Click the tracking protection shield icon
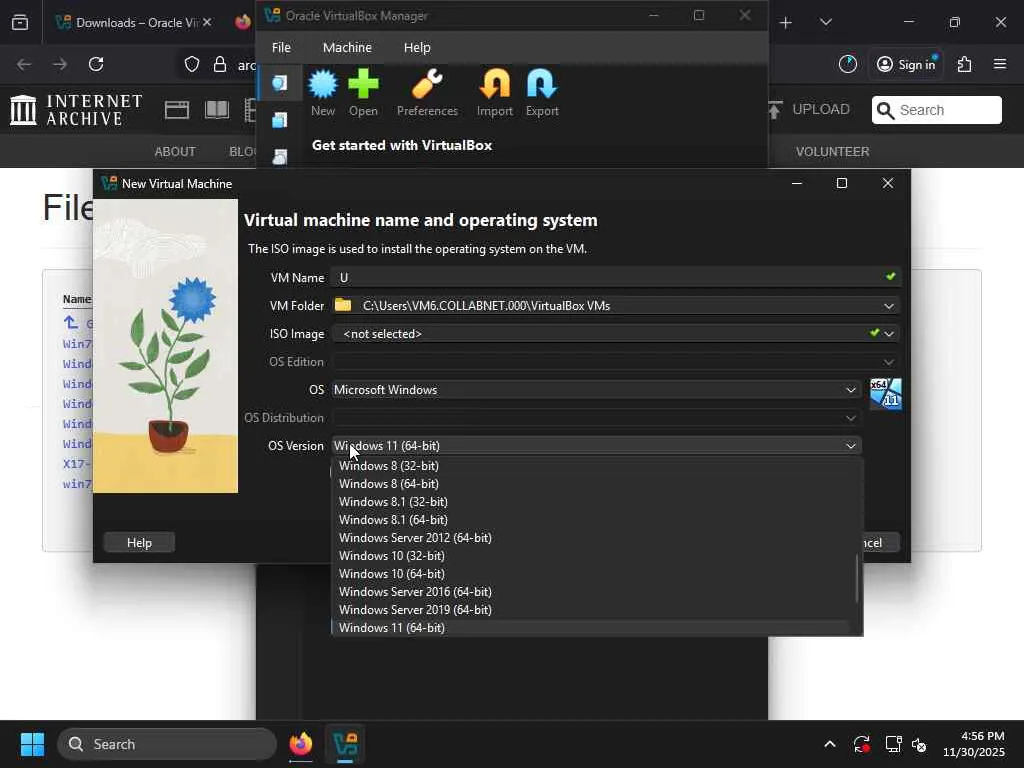The height and width of the screenshot is (768, 1024). pyautogui.click(x=191, y=64)
